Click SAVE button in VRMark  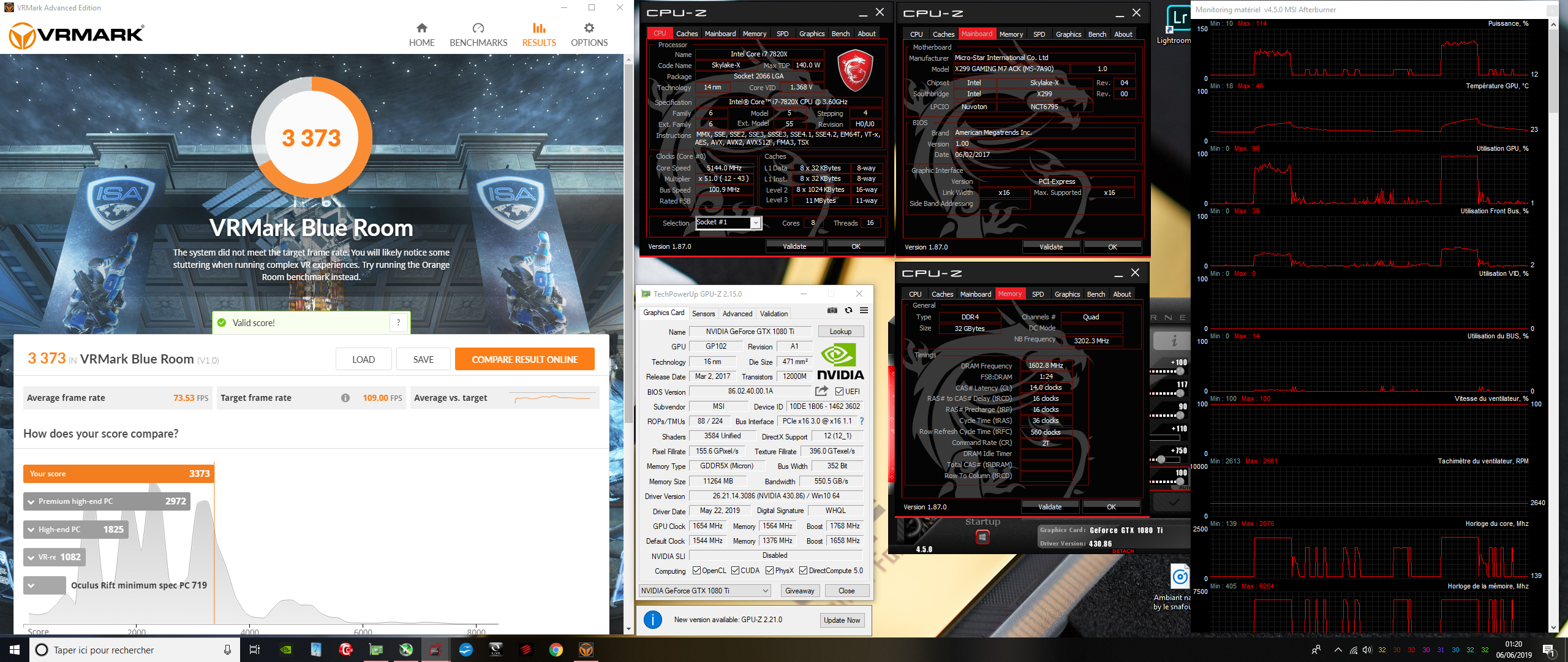[423, 360]
